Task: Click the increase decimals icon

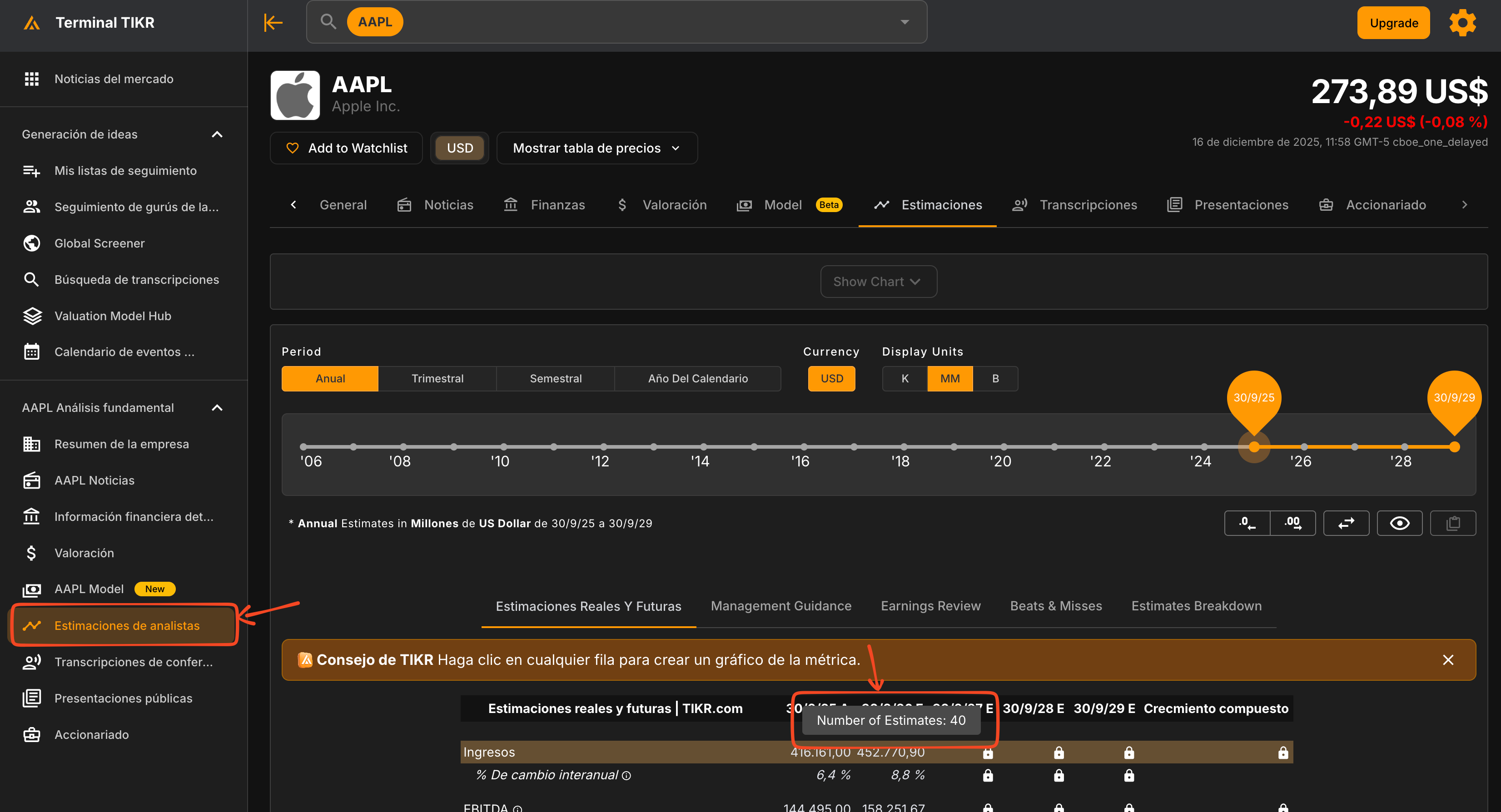Action: pos(1292,523)
